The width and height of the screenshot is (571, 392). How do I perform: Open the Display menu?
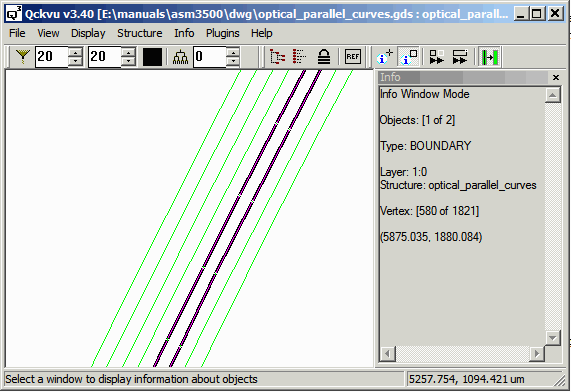(88, 33)
